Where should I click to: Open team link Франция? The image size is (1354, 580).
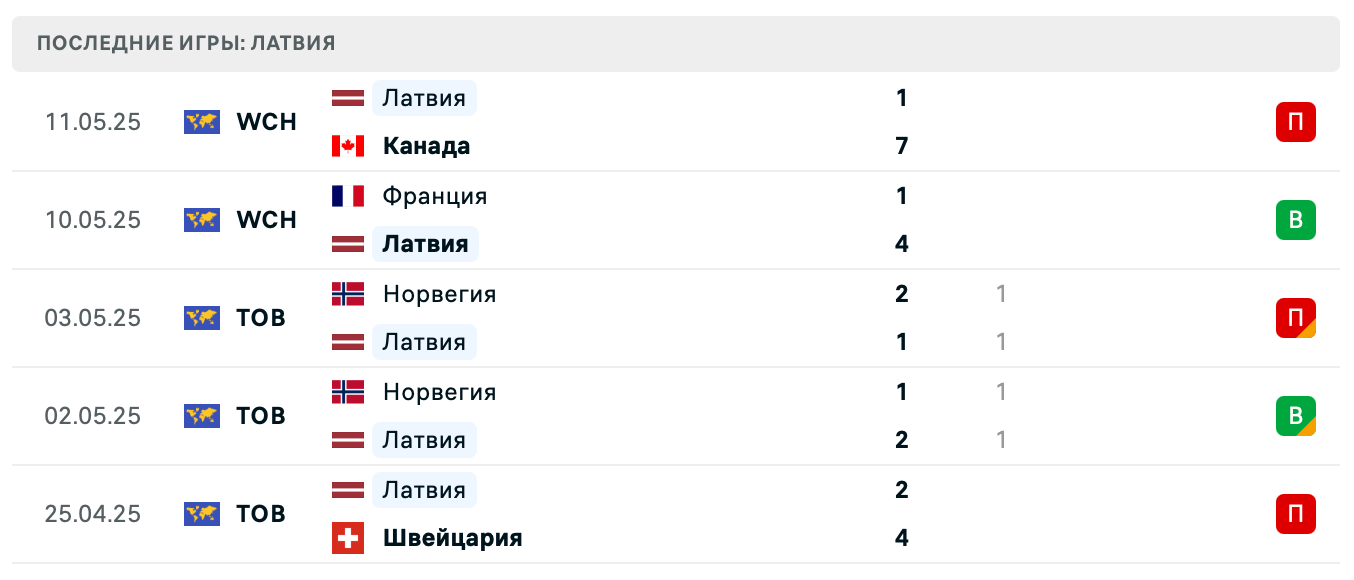point(435,196)
